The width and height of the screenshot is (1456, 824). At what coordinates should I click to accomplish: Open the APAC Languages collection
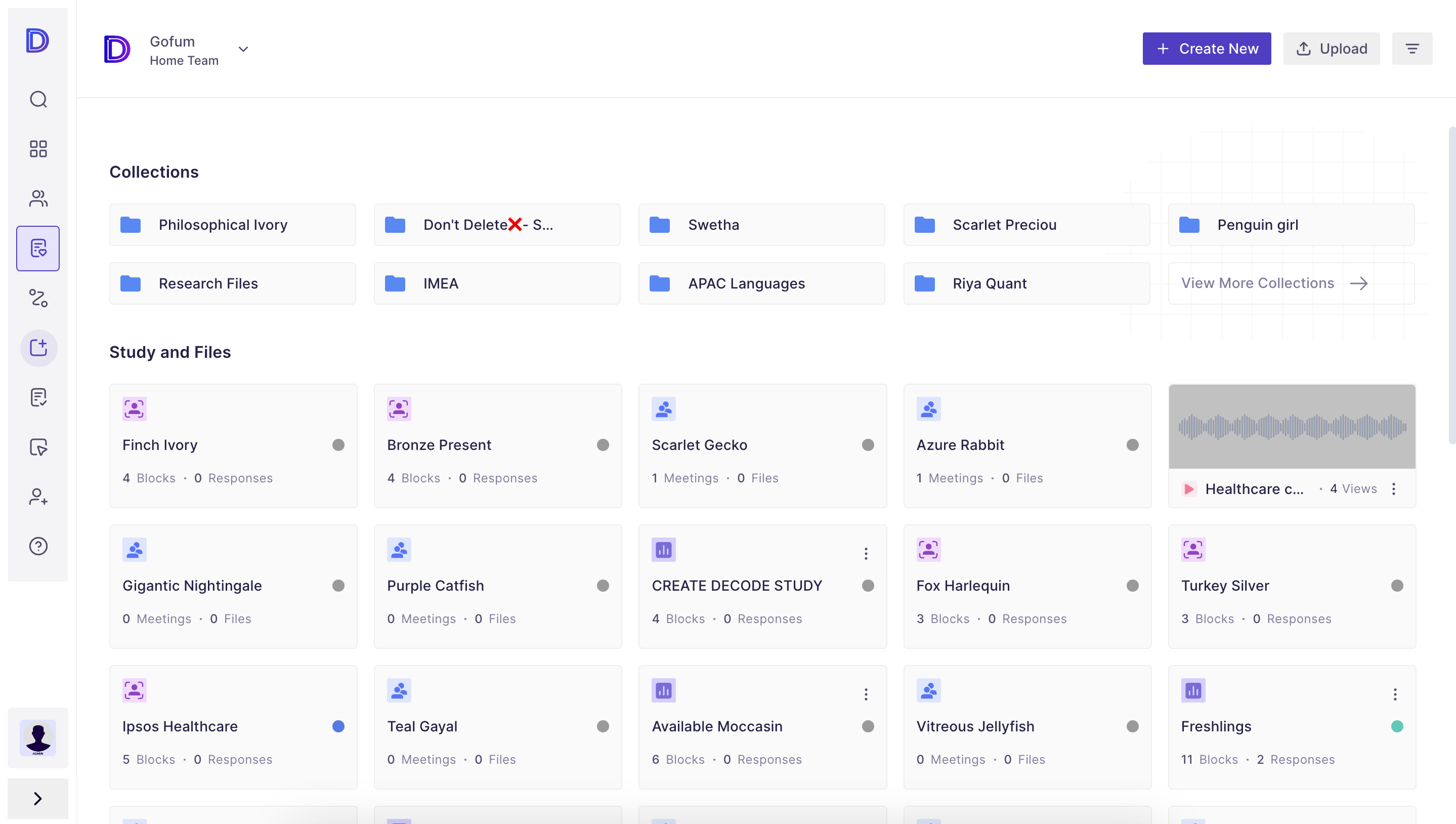761,283
